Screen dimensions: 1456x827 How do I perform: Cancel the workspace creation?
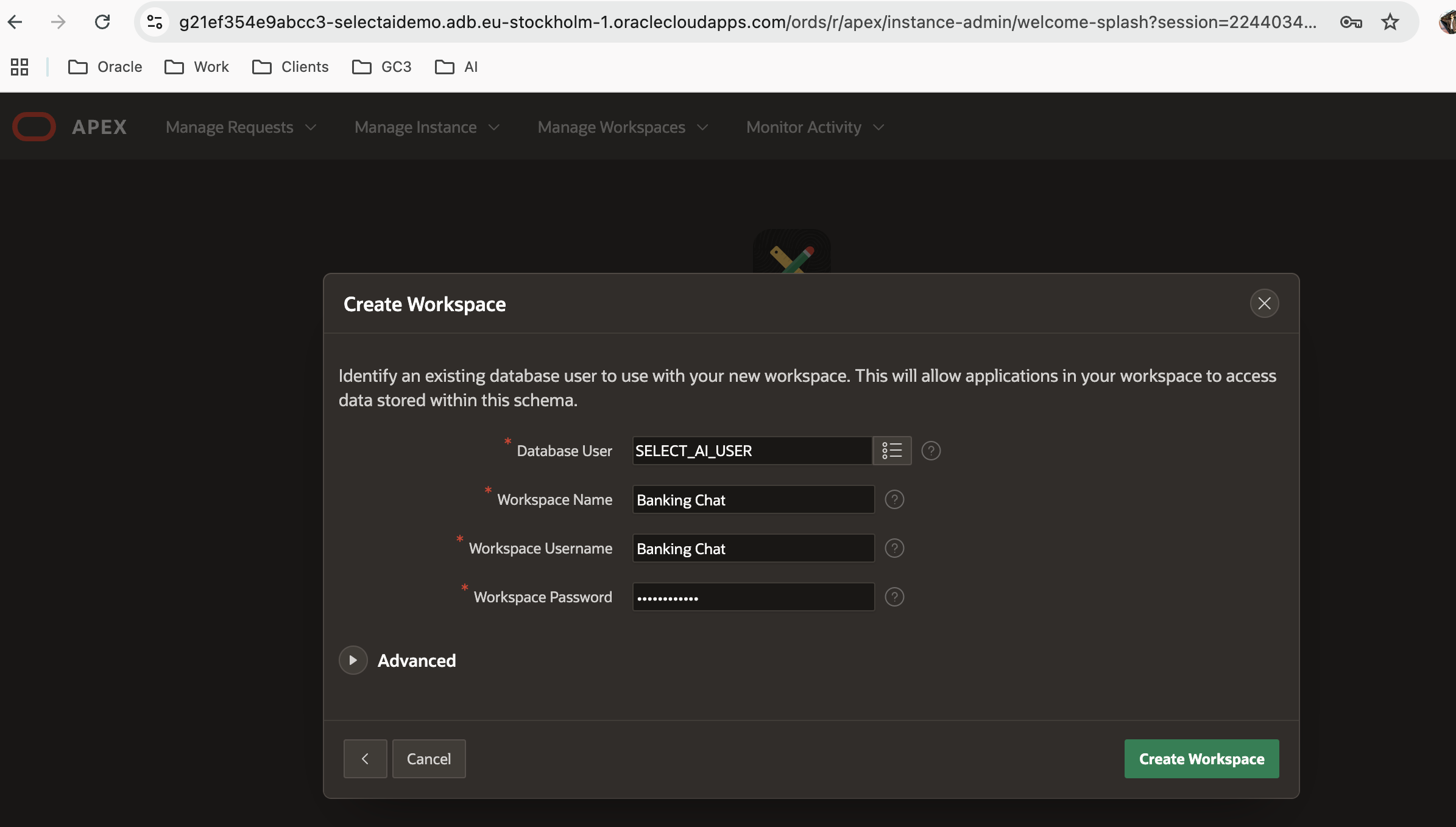(x=429, y=759)
